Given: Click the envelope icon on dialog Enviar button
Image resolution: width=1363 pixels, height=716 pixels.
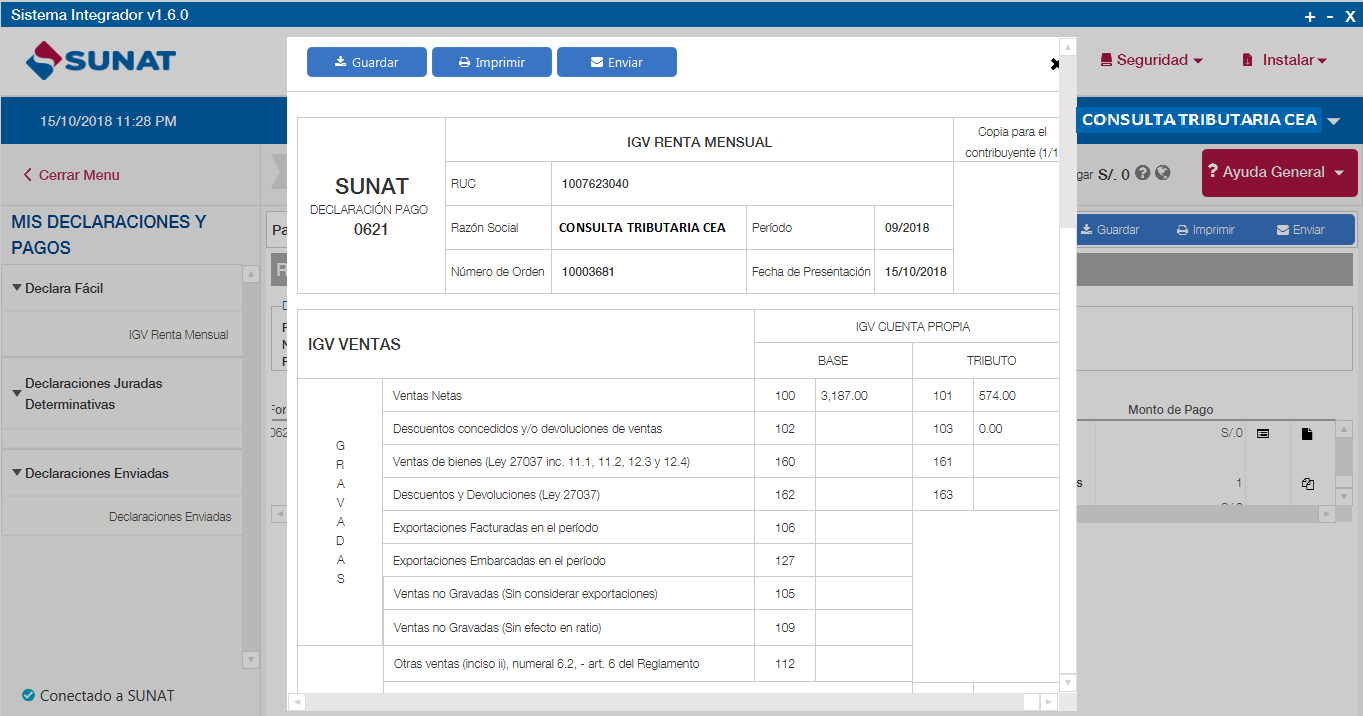Looking at the screenshot, I should (x=597, y=62).
